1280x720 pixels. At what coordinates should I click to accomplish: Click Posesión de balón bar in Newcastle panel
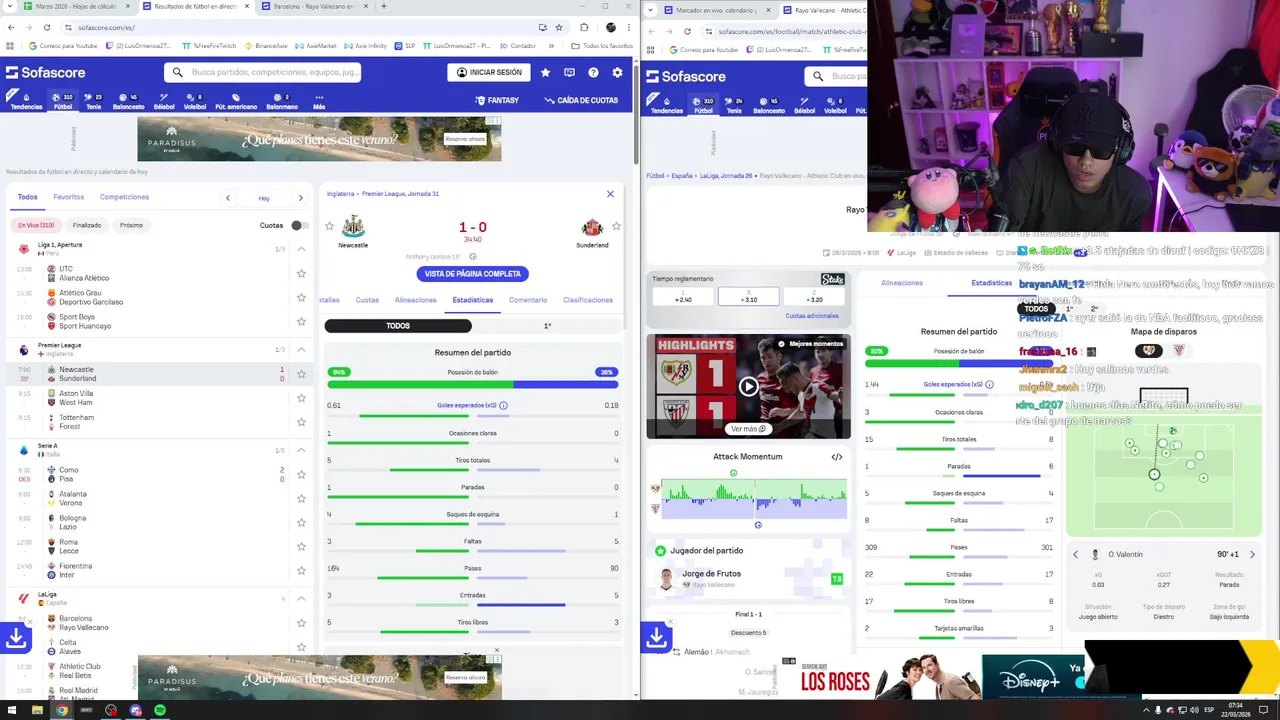[473, 384]
